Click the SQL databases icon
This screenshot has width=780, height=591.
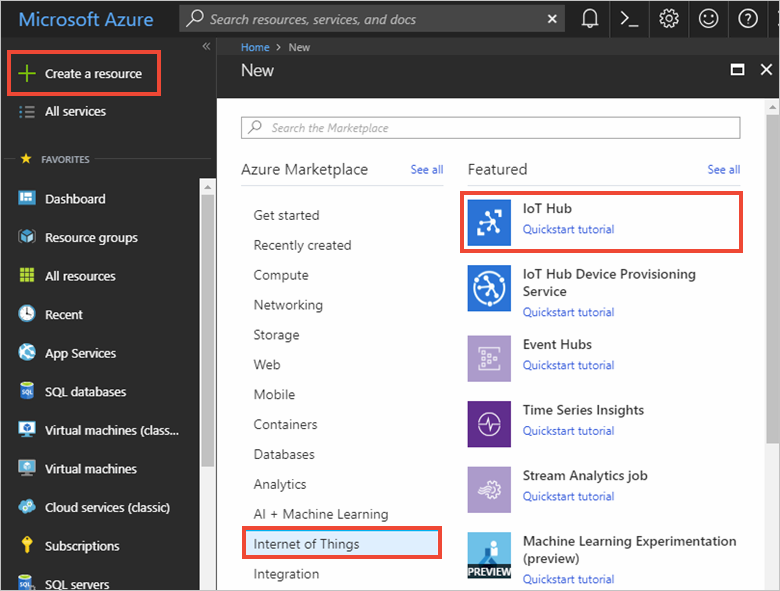point(26,391)
